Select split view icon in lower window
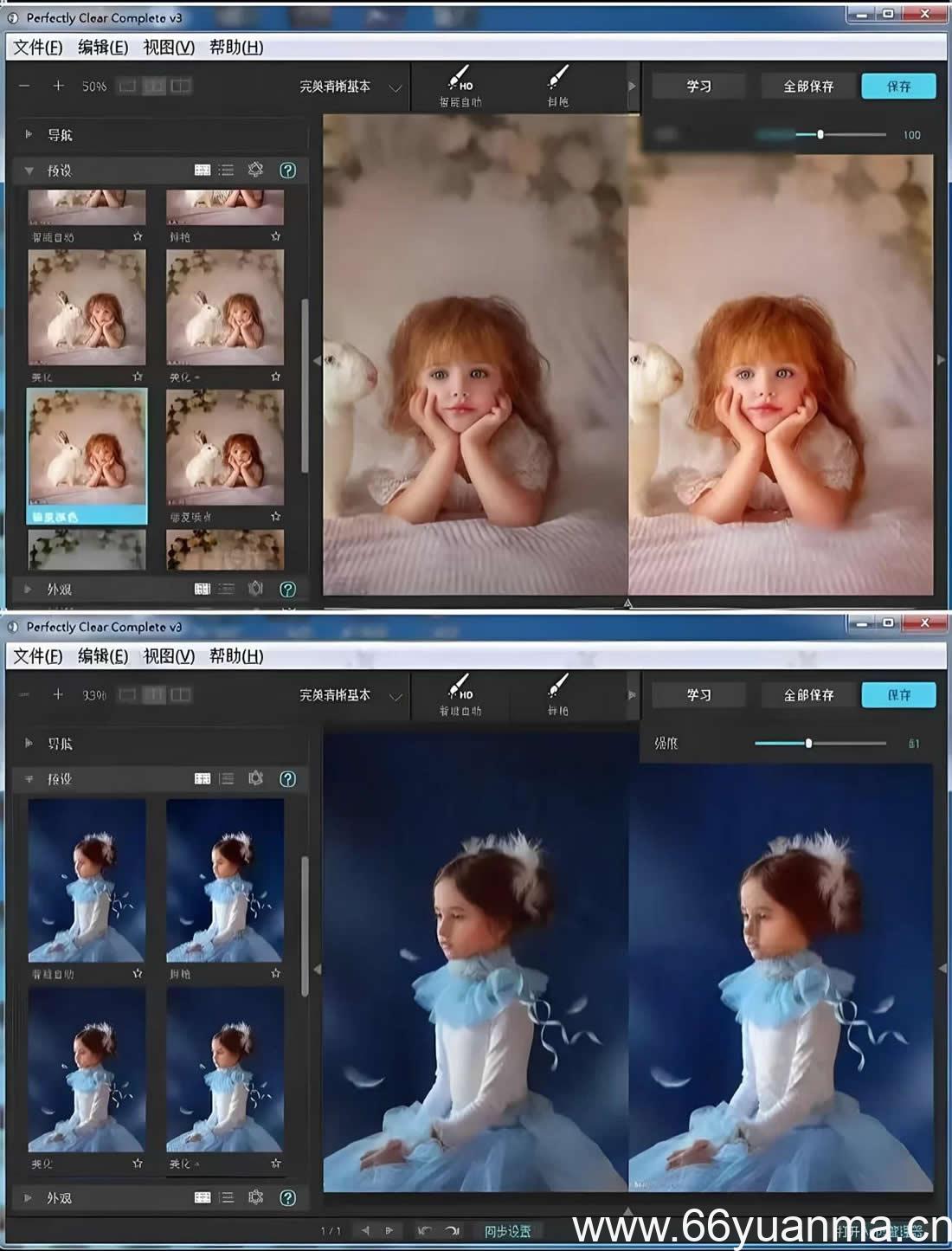The width and height of the screenshot is (952, 1251). 180,694
